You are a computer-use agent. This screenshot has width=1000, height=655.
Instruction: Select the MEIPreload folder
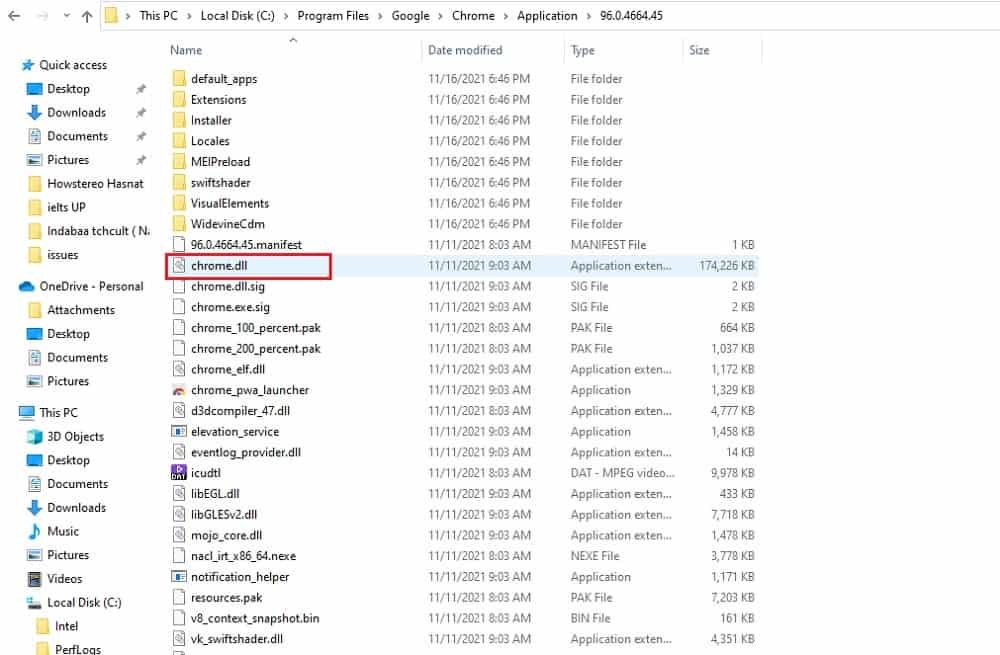pos(220,161)
